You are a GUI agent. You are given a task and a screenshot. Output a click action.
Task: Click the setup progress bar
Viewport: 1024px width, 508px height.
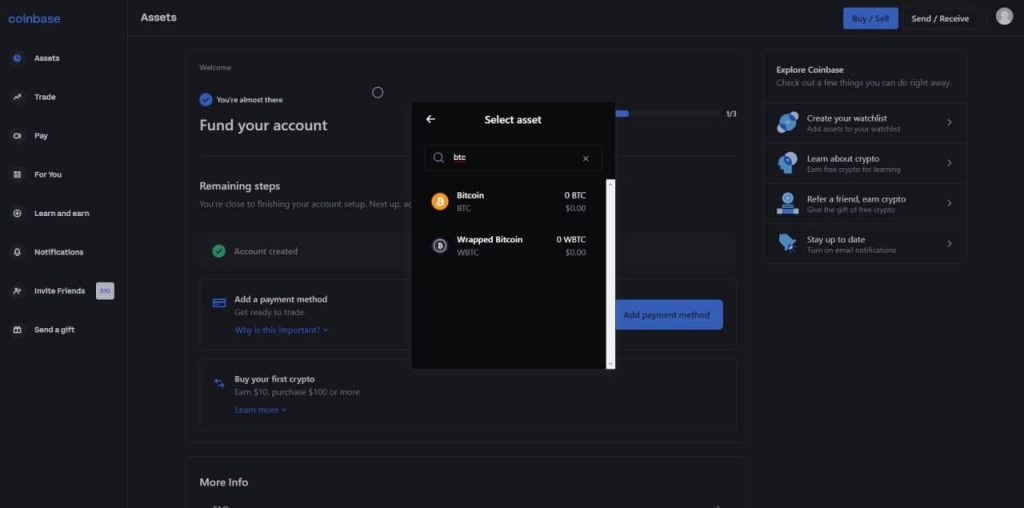(667, 114)
